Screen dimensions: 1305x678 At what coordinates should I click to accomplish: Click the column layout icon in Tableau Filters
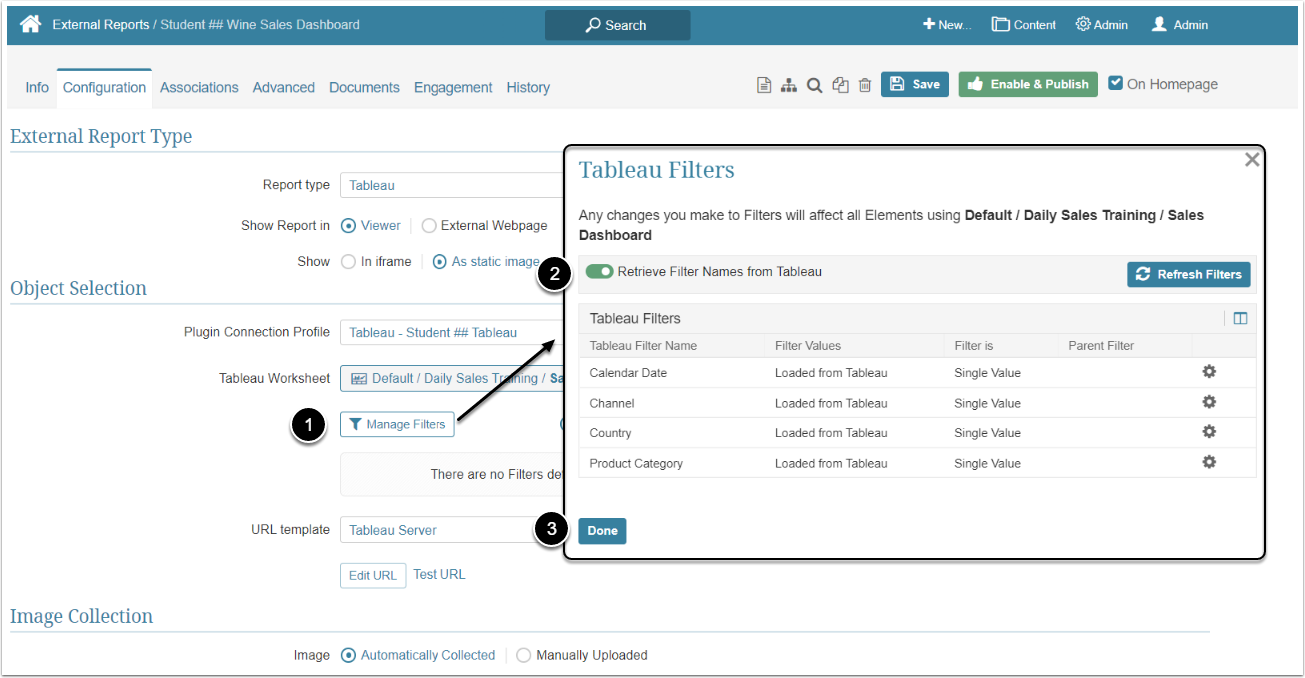[1240, 319]
